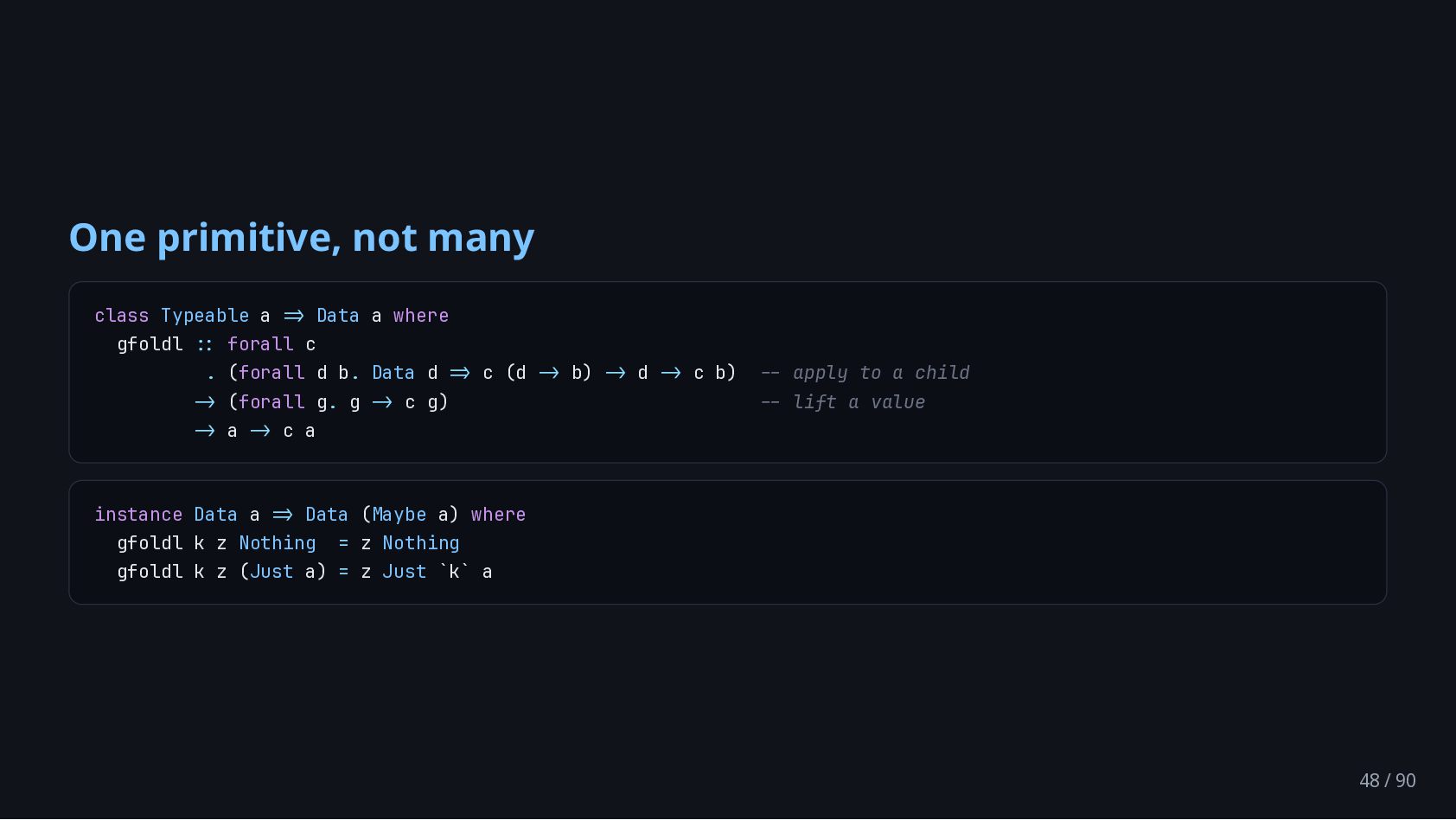Select the 'gfoldl' type signature name
The height and width of the screenshot is (820, 1456).
tap(150, 344)
